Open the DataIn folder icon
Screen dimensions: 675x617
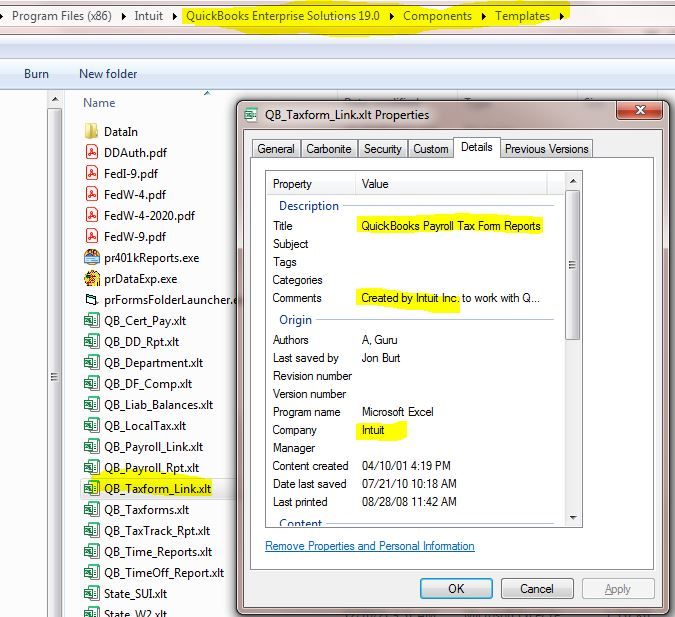click(x=91, y=131)
